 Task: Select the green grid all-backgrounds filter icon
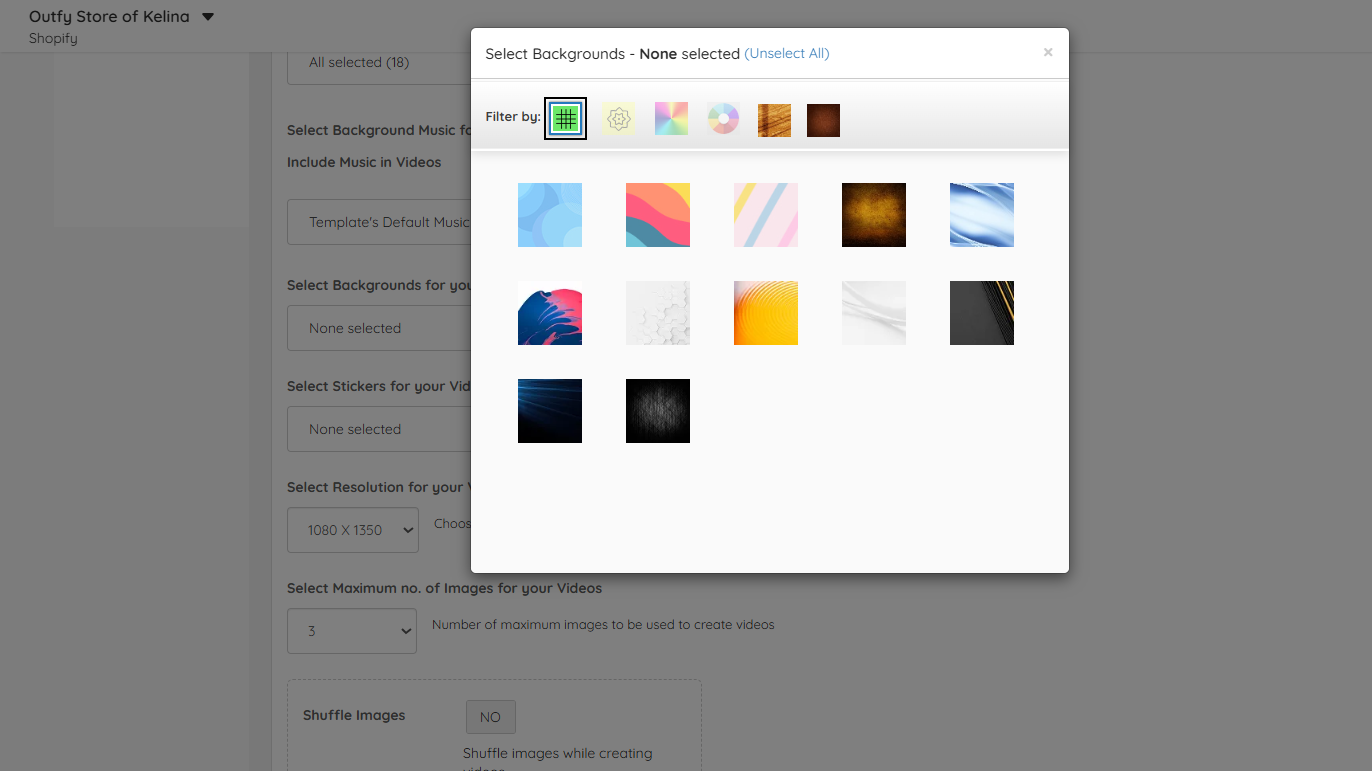coord(565,119)
